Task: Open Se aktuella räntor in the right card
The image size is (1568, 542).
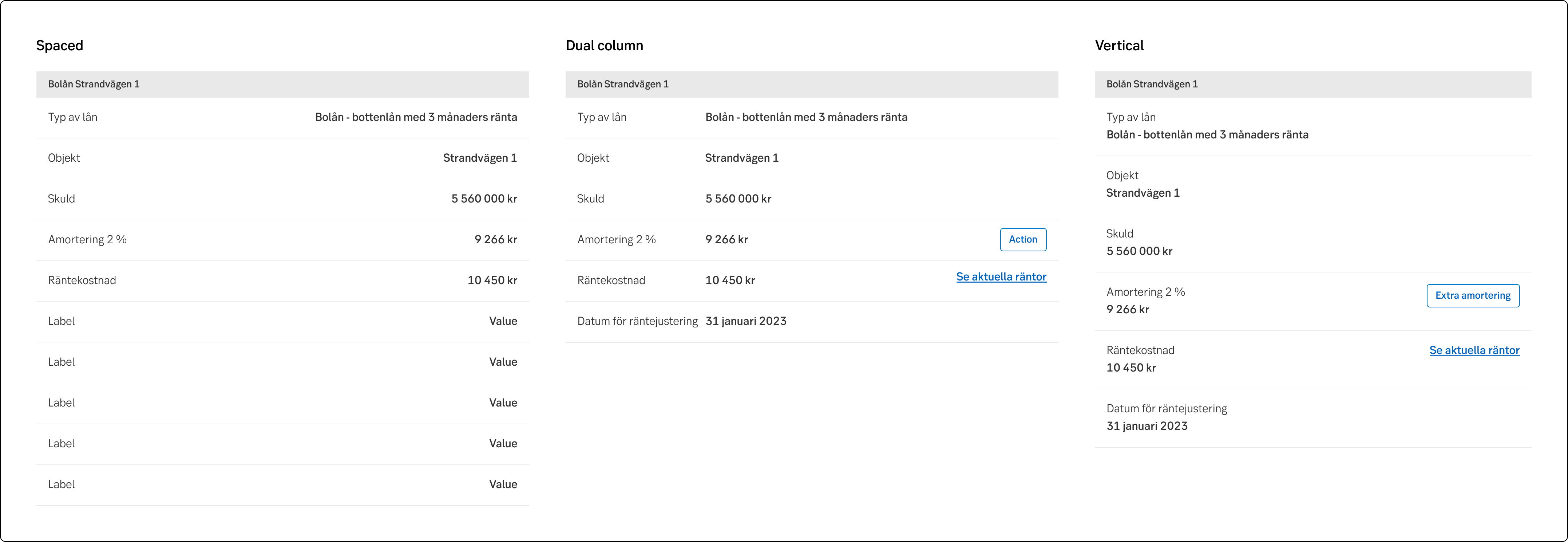Action: 1474,350
